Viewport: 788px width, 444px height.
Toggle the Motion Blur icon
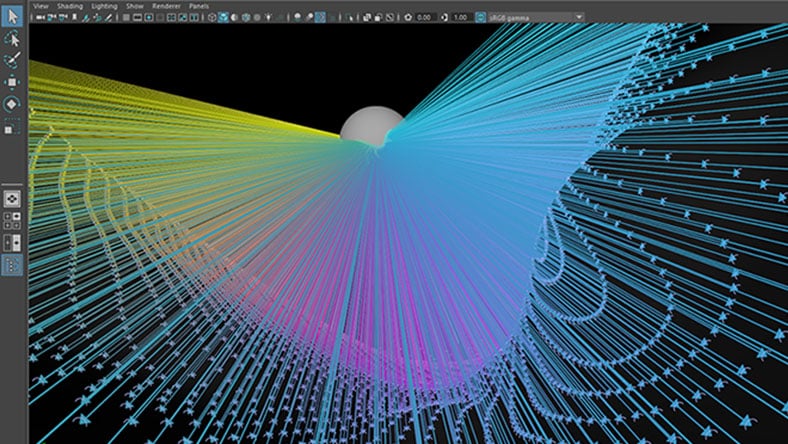pos(309,18)
